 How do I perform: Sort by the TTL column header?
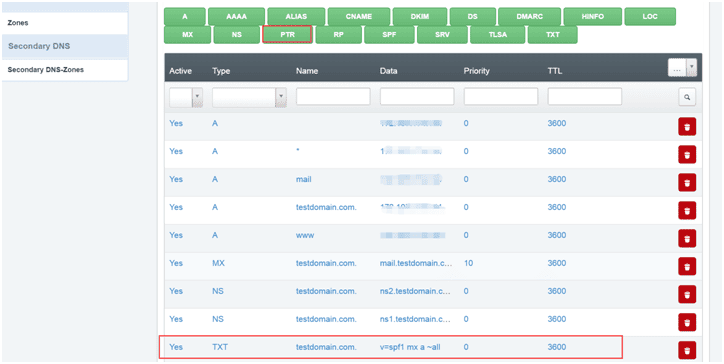tap(555, 71)
